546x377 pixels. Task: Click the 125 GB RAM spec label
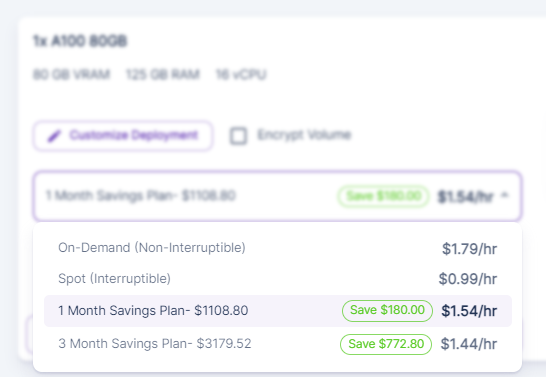(163, 74)
